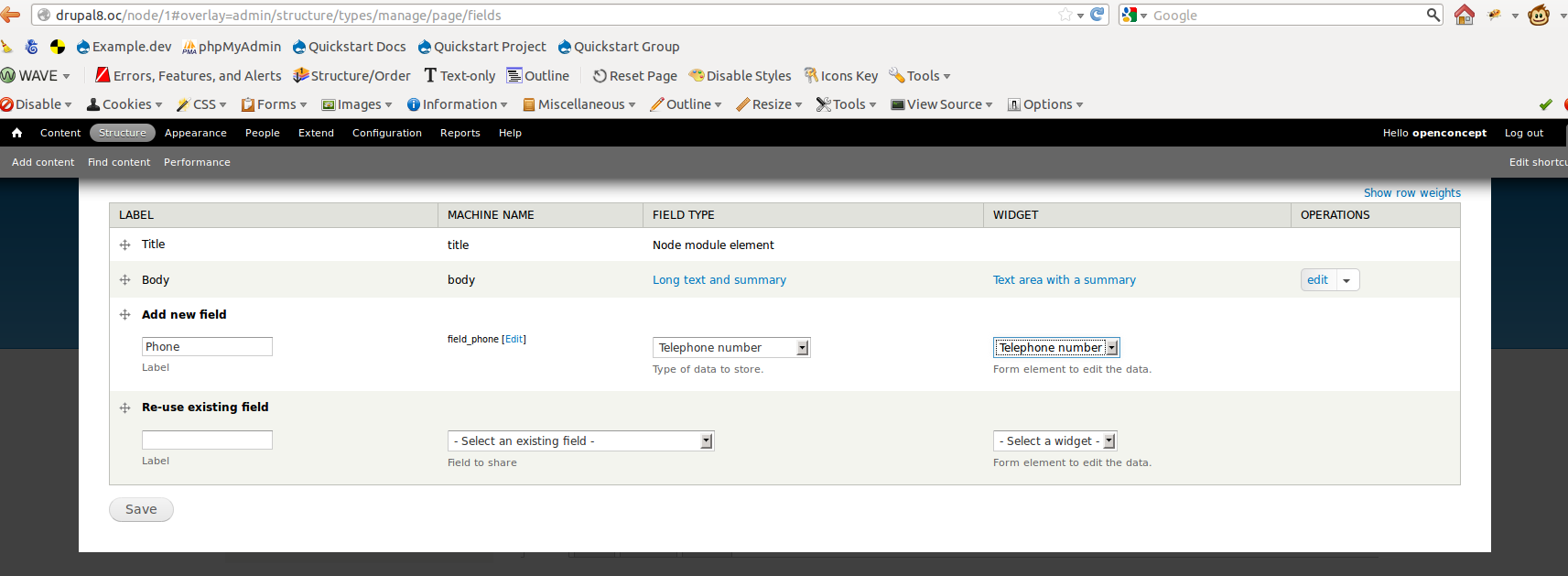The width and height of the screenshot is (1568, 576).
Task: Bookmark this page with the star icon
Action: point(1065,15)
